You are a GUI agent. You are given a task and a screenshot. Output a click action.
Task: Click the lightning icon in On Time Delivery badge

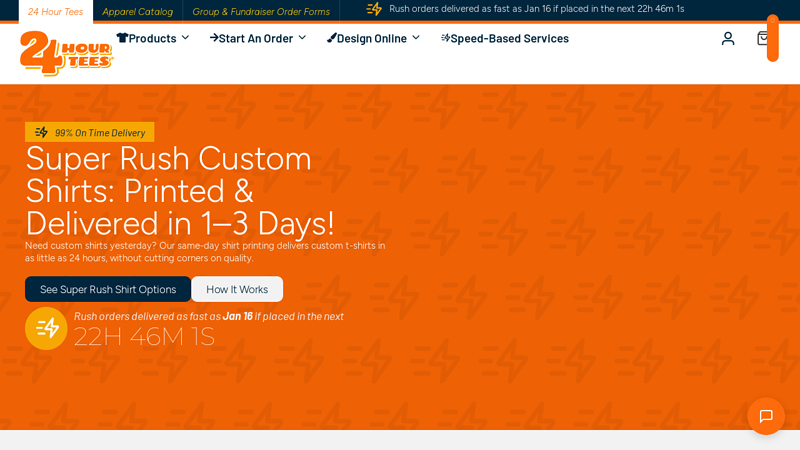click(41, 133)
